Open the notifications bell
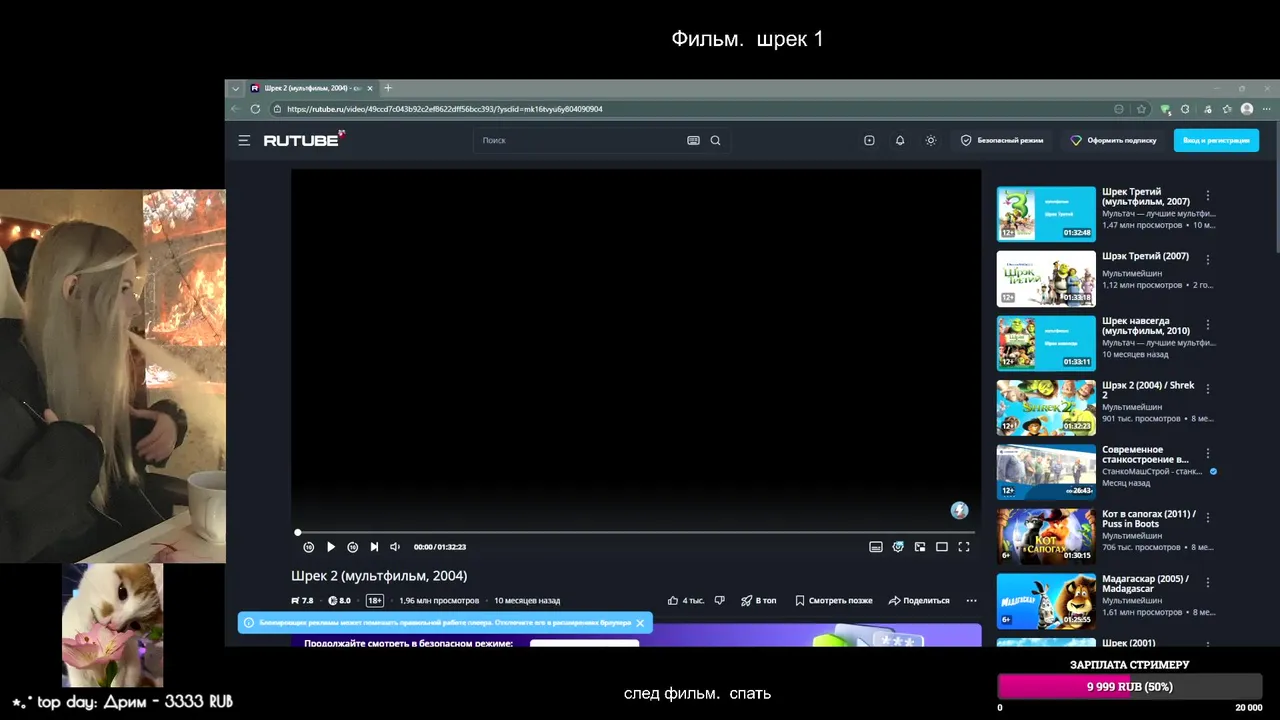The width and height of the screenshot is (1280, 720). pyautogui.click(x=900, y=141)
